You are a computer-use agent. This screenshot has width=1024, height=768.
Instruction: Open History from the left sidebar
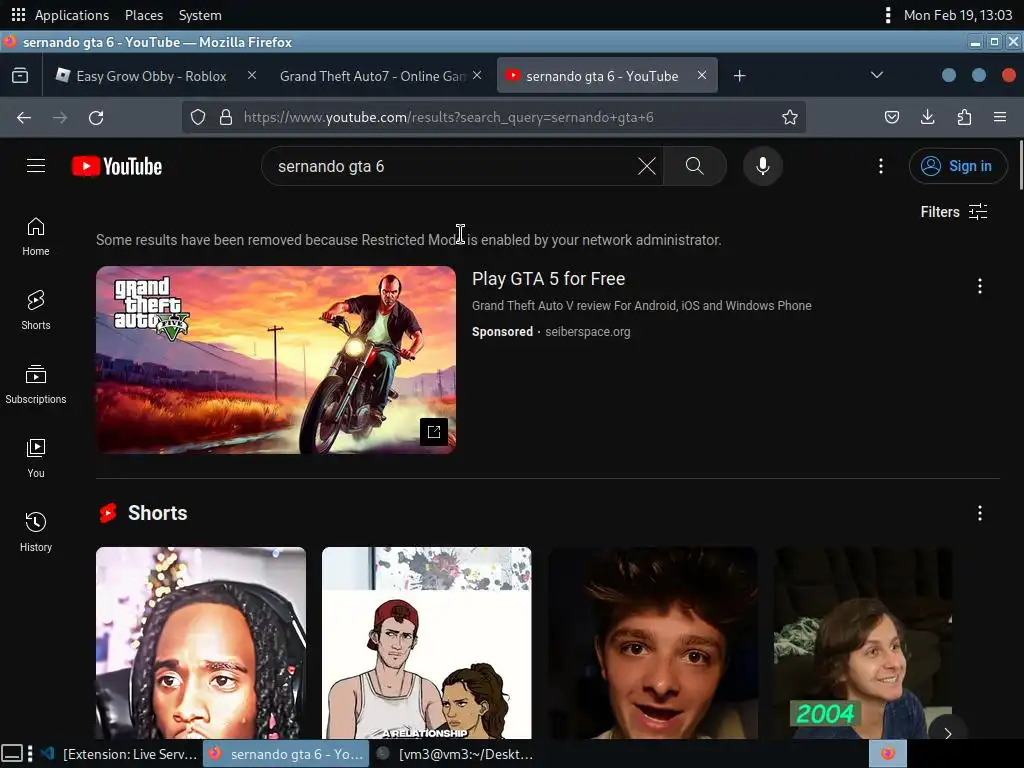(x=36, y=532)
